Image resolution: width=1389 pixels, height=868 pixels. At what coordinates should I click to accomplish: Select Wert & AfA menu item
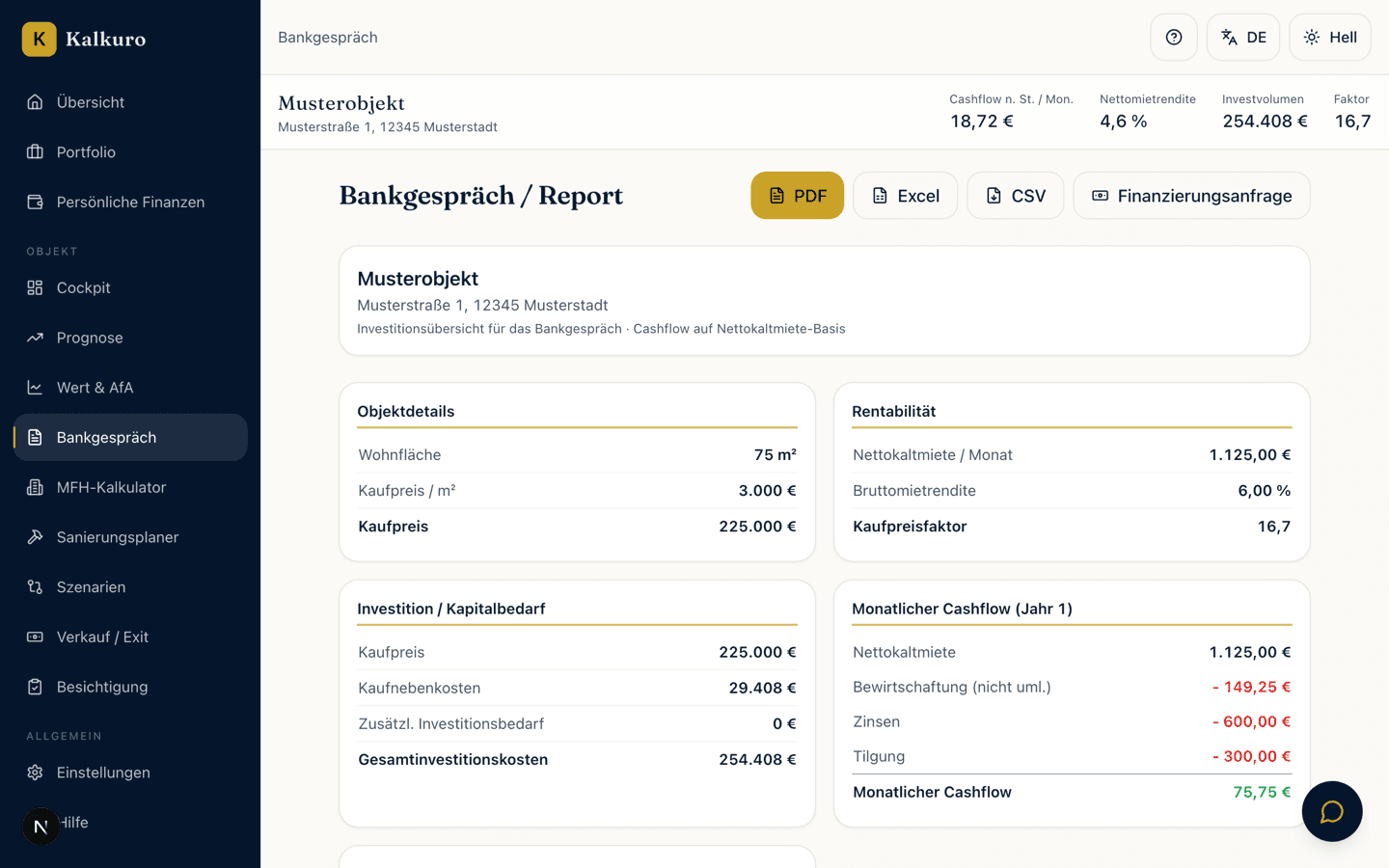(130, 388)
